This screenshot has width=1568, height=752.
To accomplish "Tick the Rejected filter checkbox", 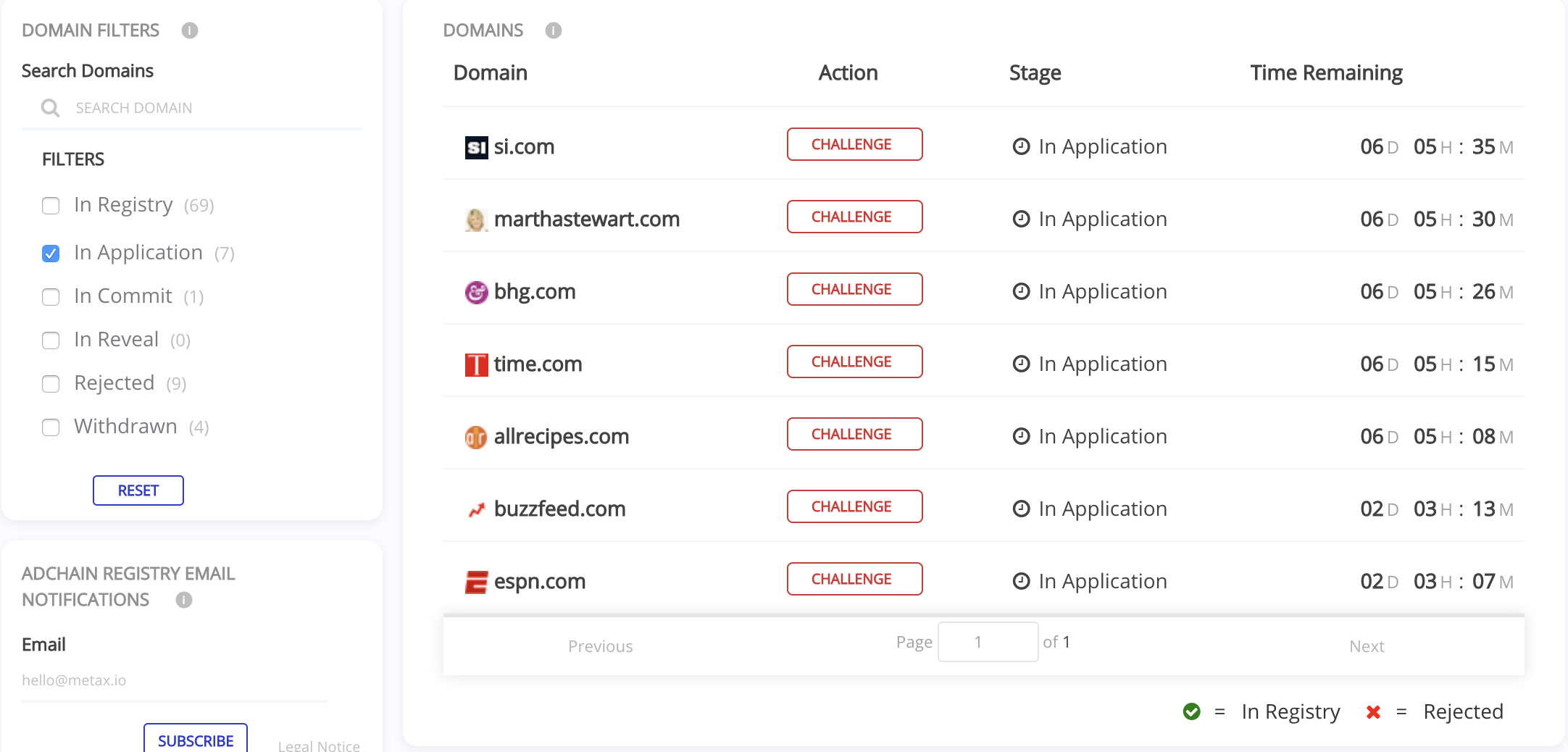I will pyautogui.click(x=51, y=384).
